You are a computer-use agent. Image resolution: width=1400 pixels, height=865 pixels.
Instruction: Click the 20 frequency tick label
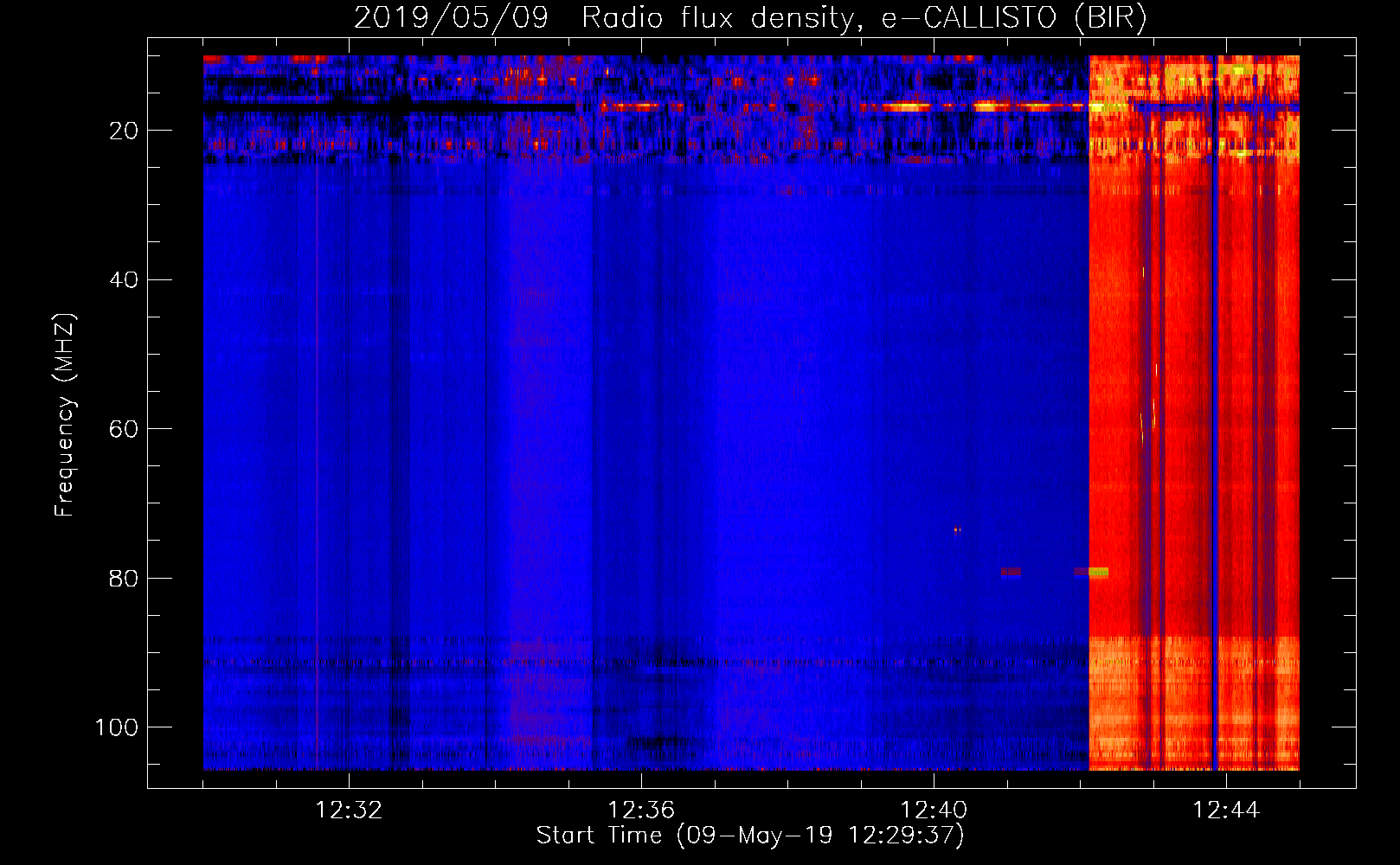tap(124, 131)
